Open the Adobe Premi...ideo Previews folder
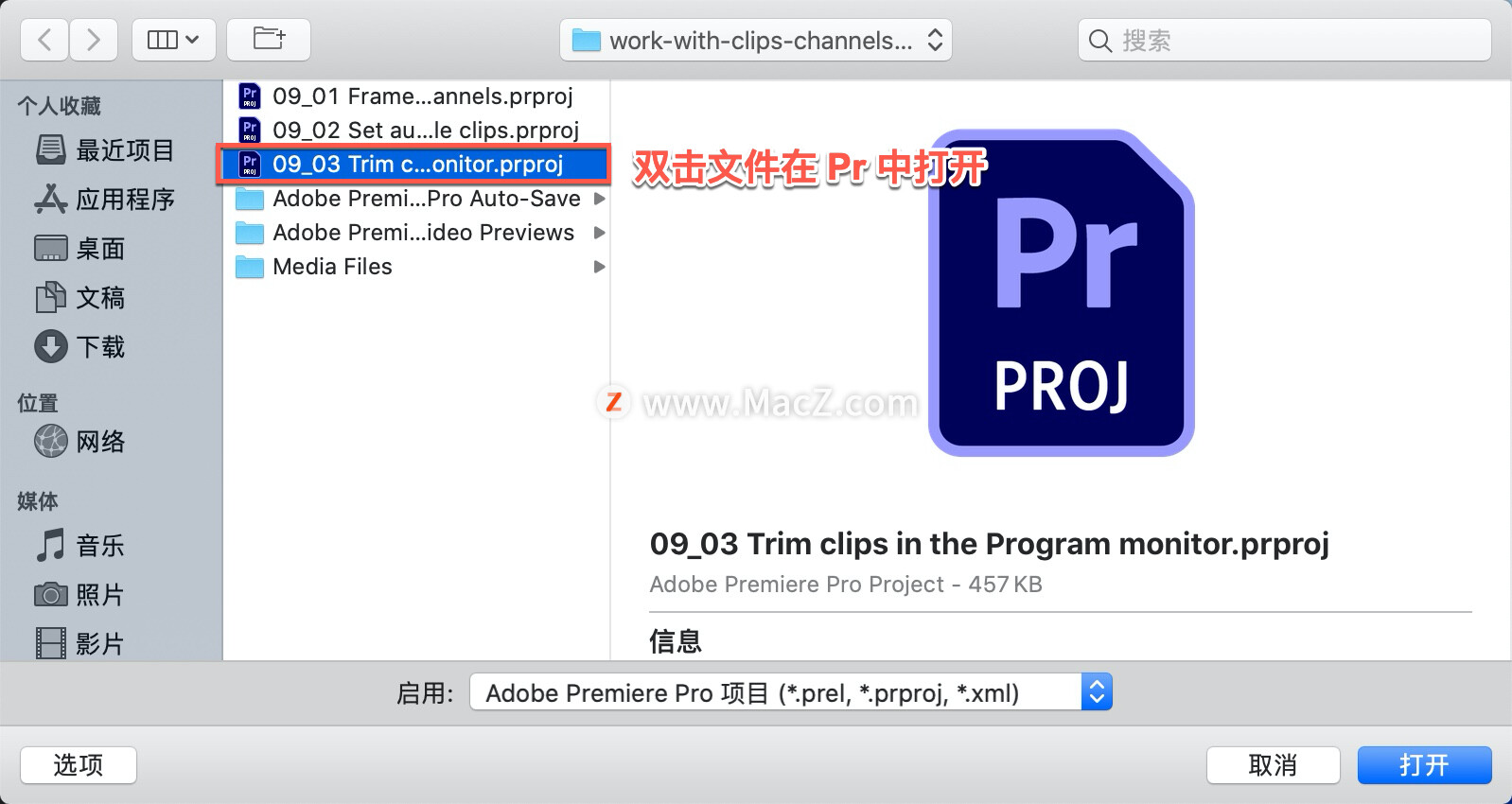The width and height of the screenshot is (1512, 804). 416,233
